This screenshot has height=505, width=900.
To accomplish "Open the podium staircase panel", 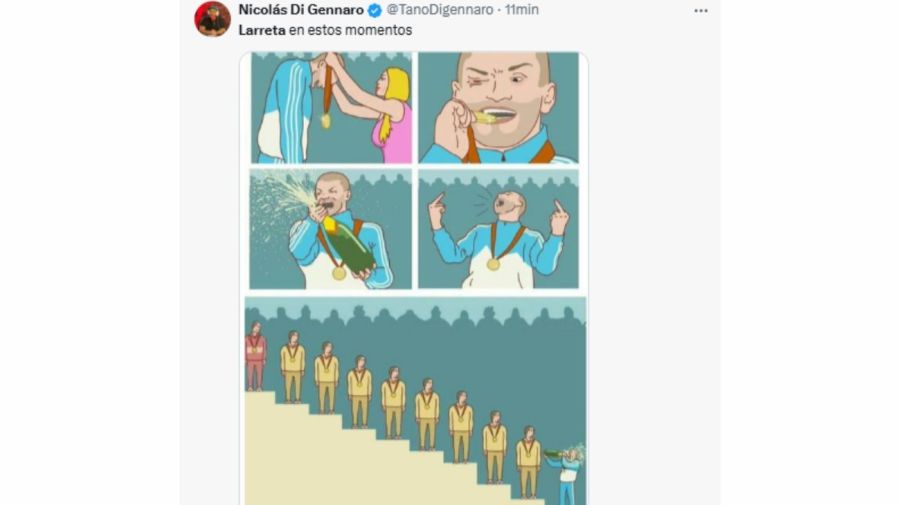I will [415, 400].
